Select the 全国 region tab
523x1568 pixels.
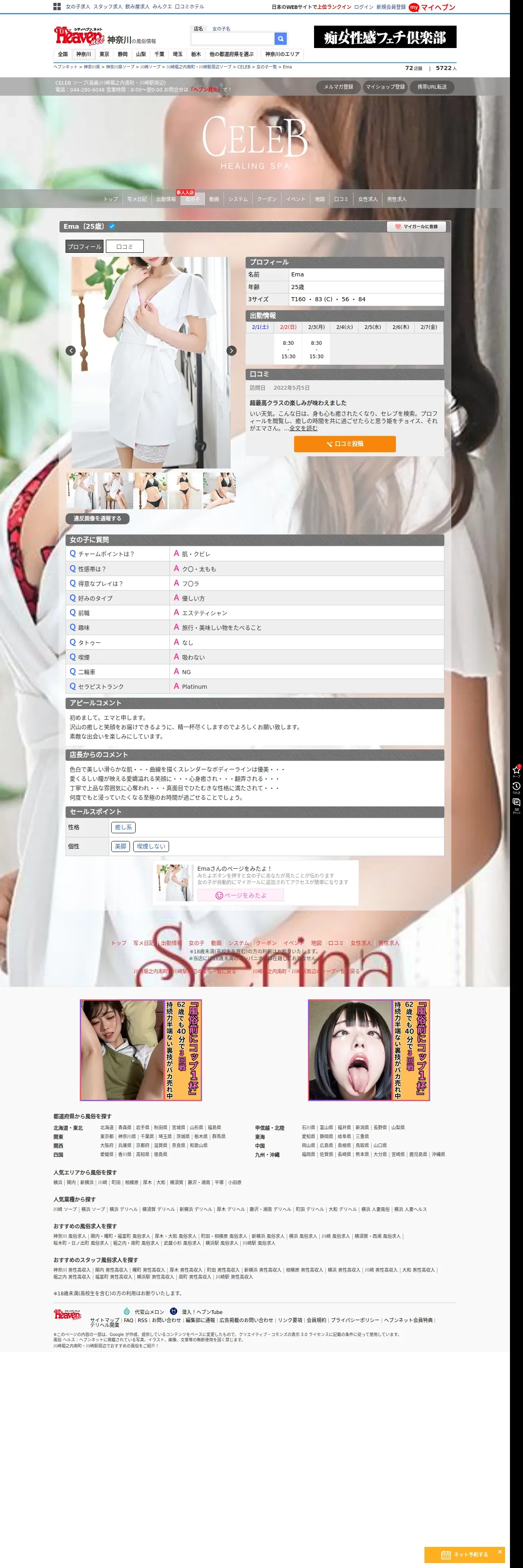(63, 54)
